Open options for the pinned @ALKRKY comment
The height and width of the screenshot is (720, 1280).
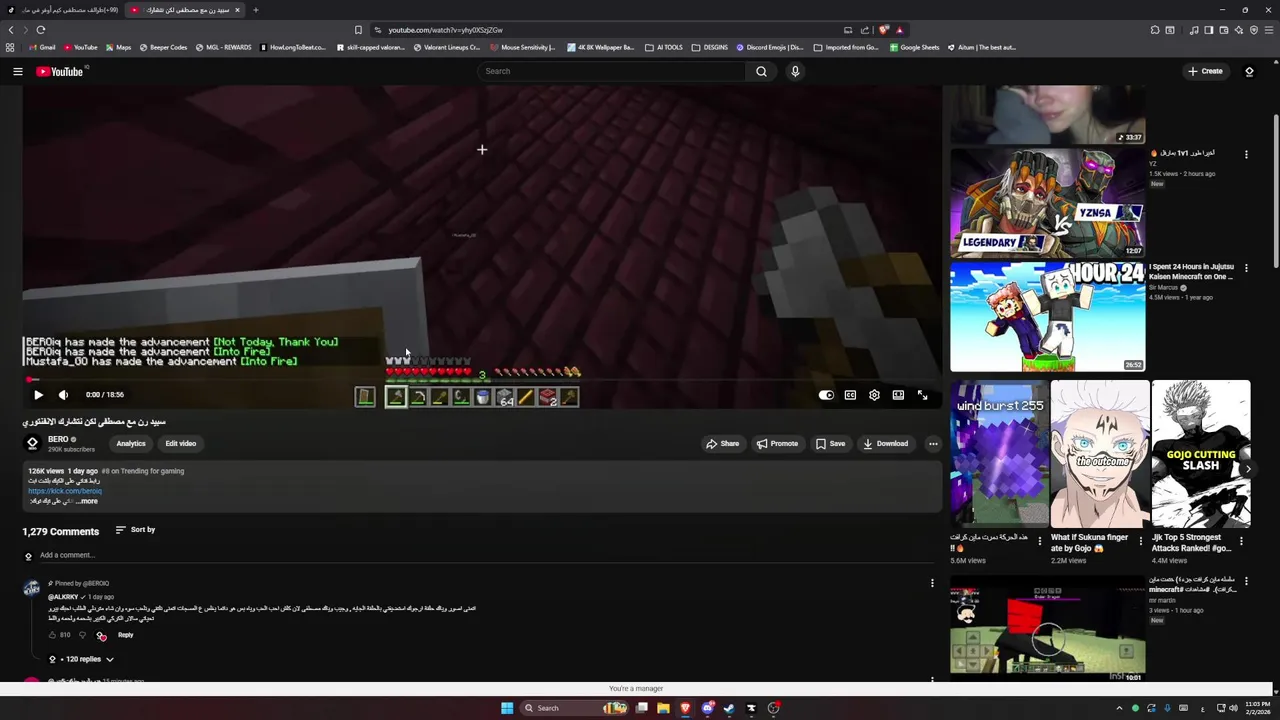tap(932, 583)
